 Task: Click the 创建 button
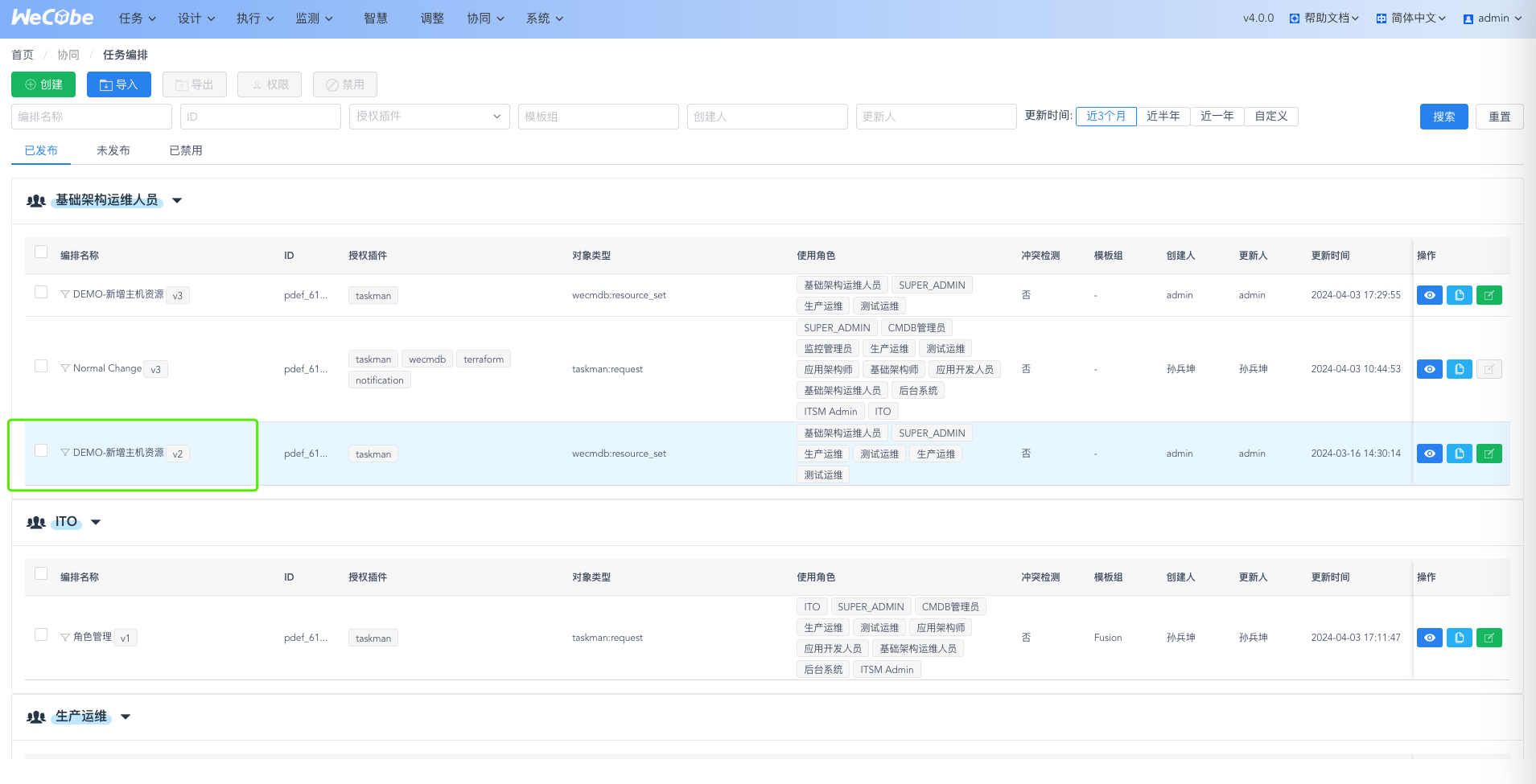pyautogui.click(x=43, y=84)
